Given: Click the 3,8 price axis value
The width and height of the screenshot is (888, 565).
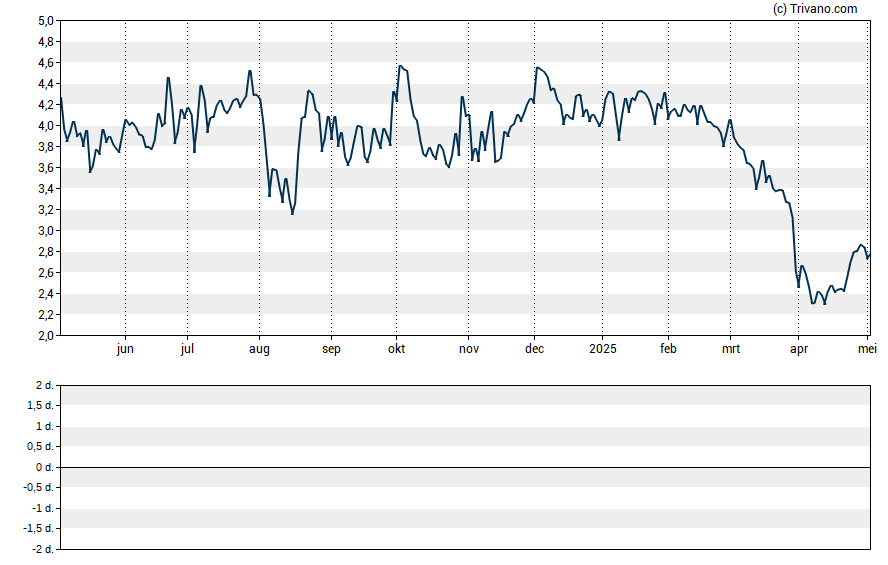Looking at the screenshot, I should click(46, 147).
